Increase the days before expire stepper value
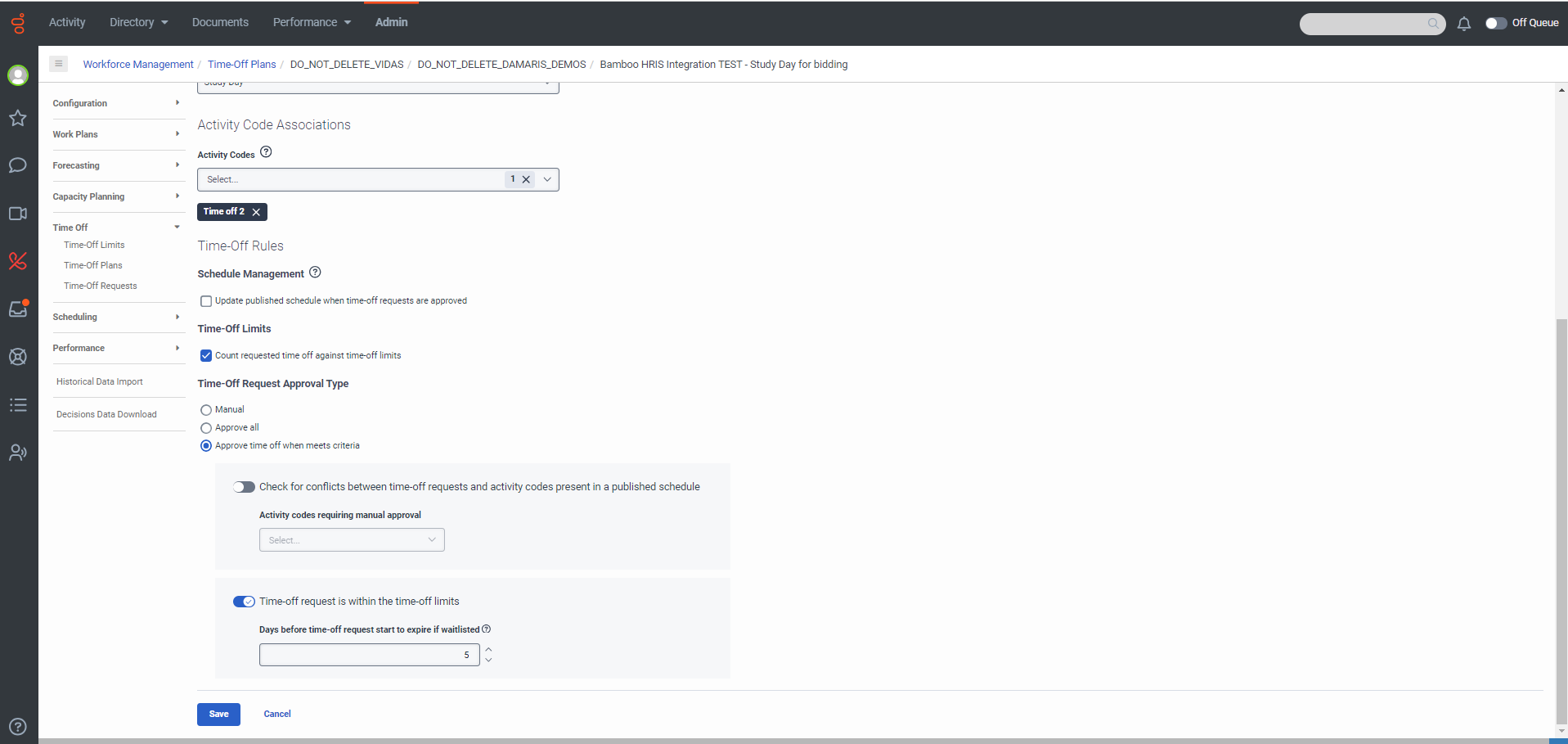The width and height of the screenshot is (1568, 744). point(488,650)
